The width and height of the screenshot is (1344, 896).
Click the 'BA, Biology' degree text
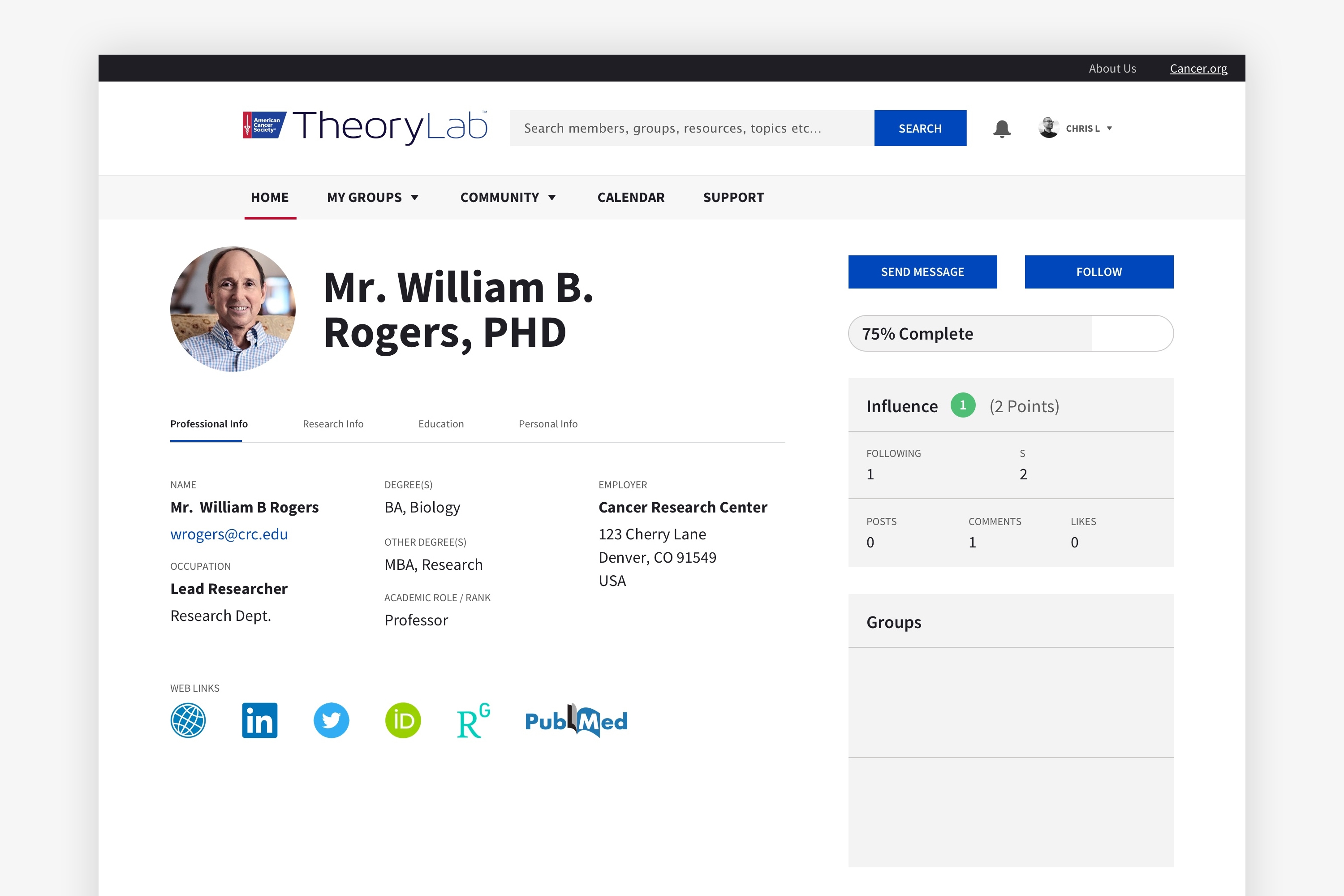[x=422, y=508]
